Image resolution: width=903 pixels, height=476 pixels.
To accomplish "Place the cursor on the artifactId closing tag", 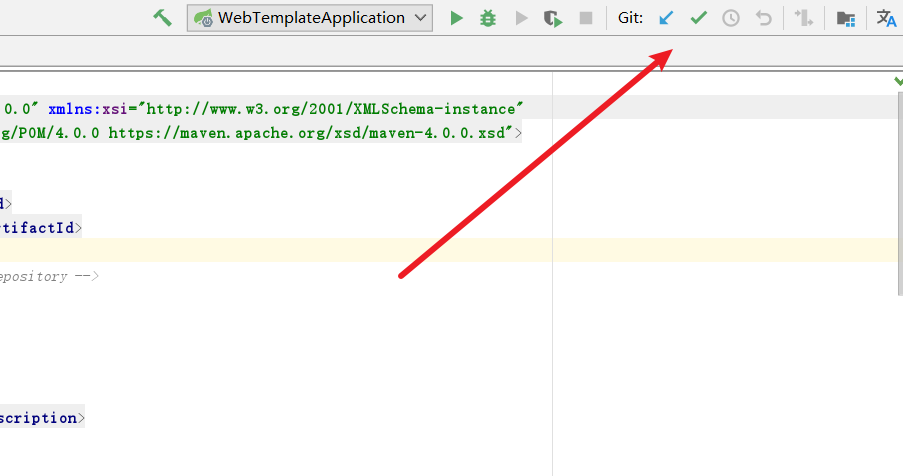I will [x=40, y=227].
